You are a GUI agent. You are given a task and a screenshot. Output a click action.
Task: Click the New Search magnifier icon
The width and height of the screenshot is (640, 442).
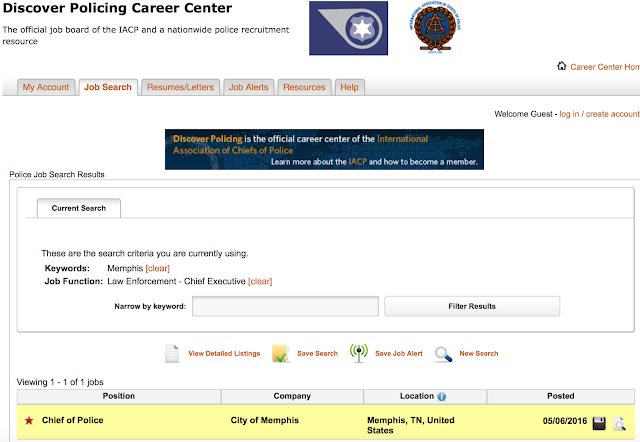443,354
